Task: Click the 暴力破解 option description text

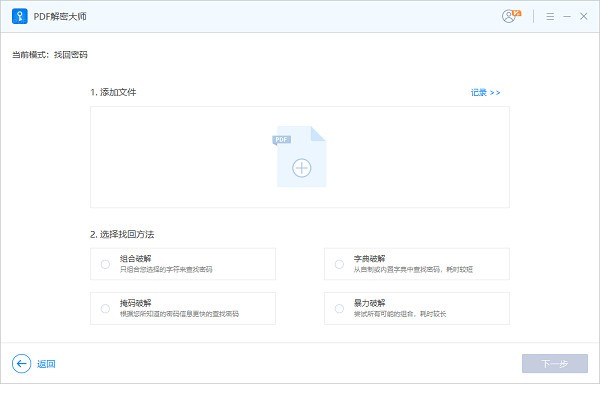Action: (398, 314)
